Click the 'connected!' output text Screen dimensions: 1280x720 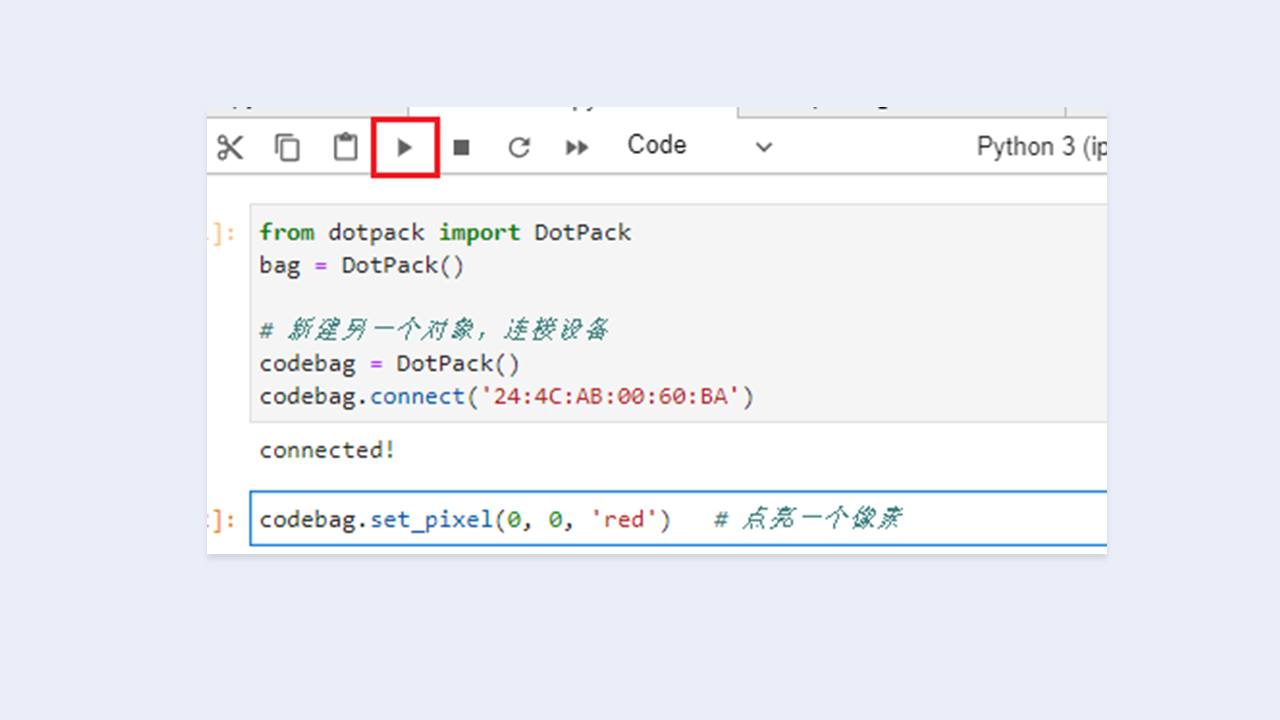click(327, 451)
